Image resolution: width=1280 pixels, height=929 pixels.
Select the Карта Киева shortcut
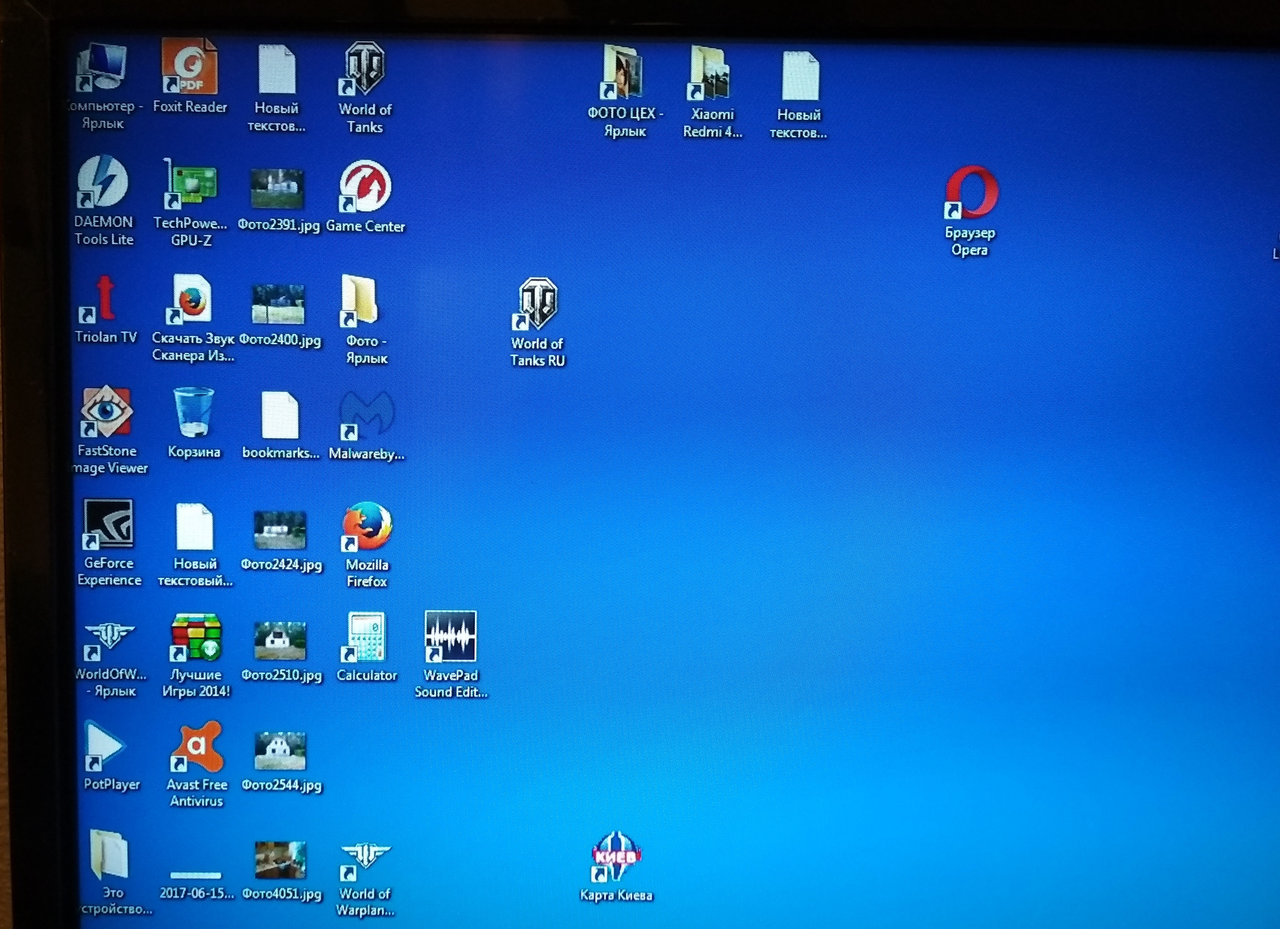[x=616, y=856]
